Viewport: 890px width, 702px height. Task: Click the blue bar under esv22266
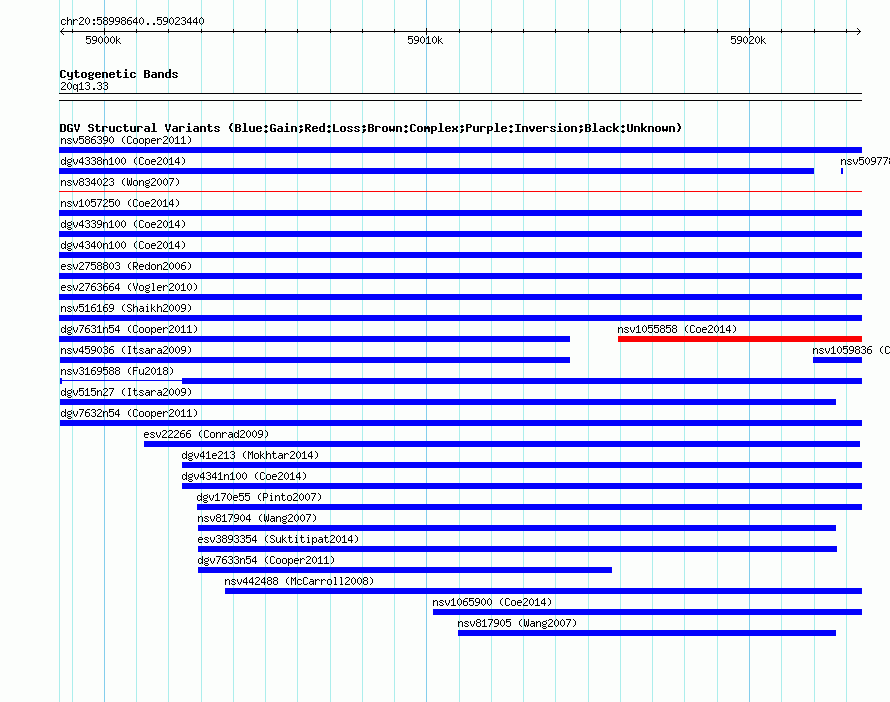[x=502, y=444]
